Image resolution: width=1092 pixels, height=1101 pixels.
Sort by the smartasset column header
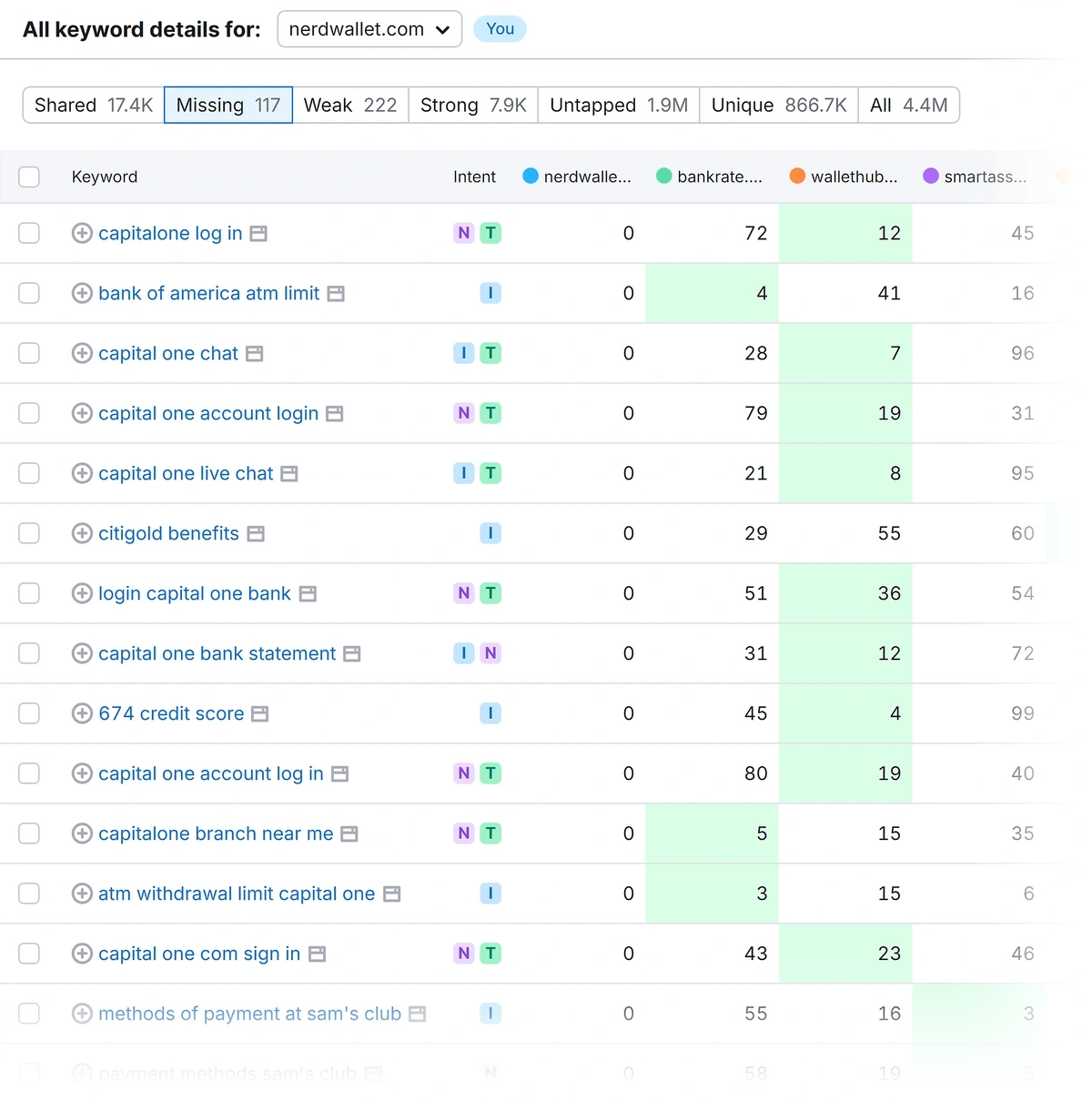[975, 177]
